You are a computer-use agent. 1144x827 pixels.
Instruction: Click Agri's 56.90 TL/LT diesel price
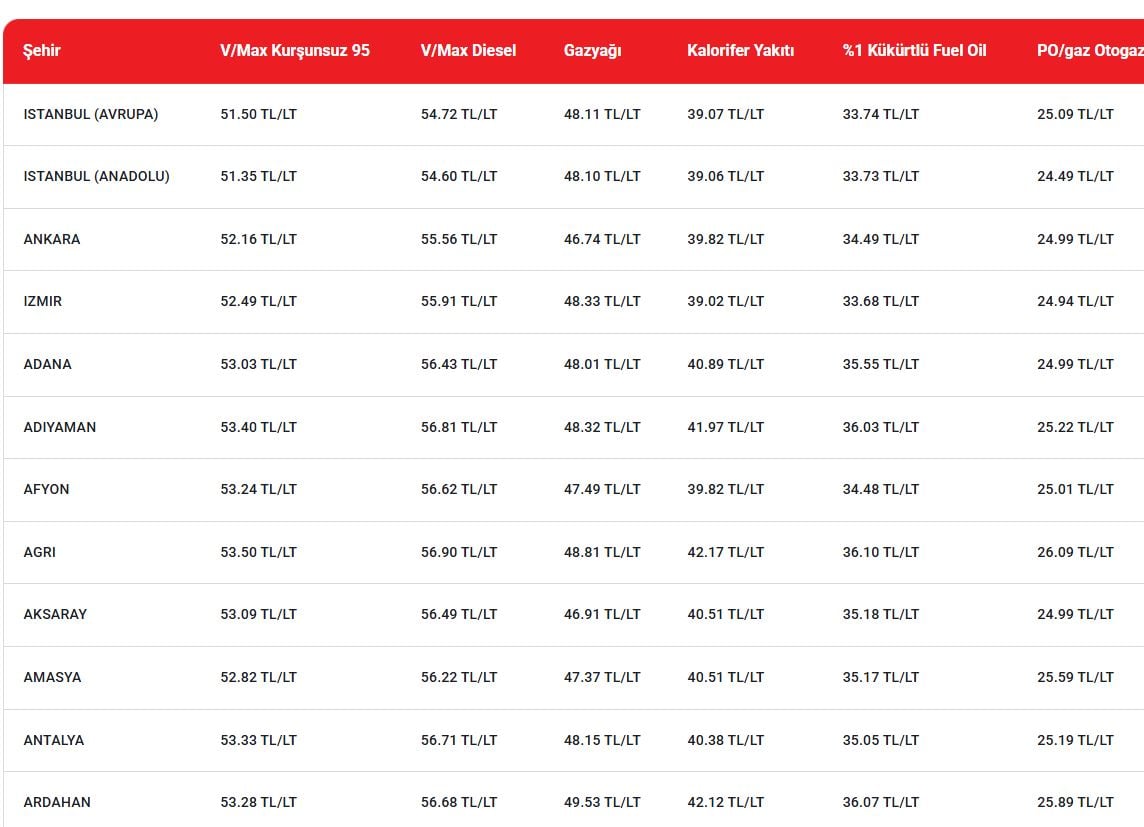459,552
